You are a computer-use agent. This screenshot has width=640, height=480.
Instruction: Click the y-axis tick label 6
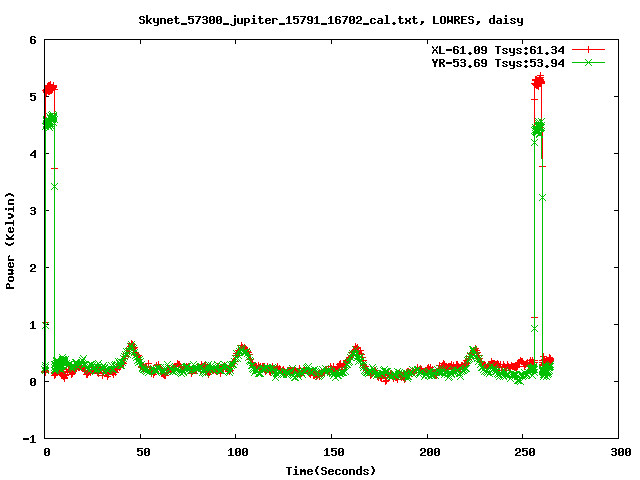(x=33, y=40)
